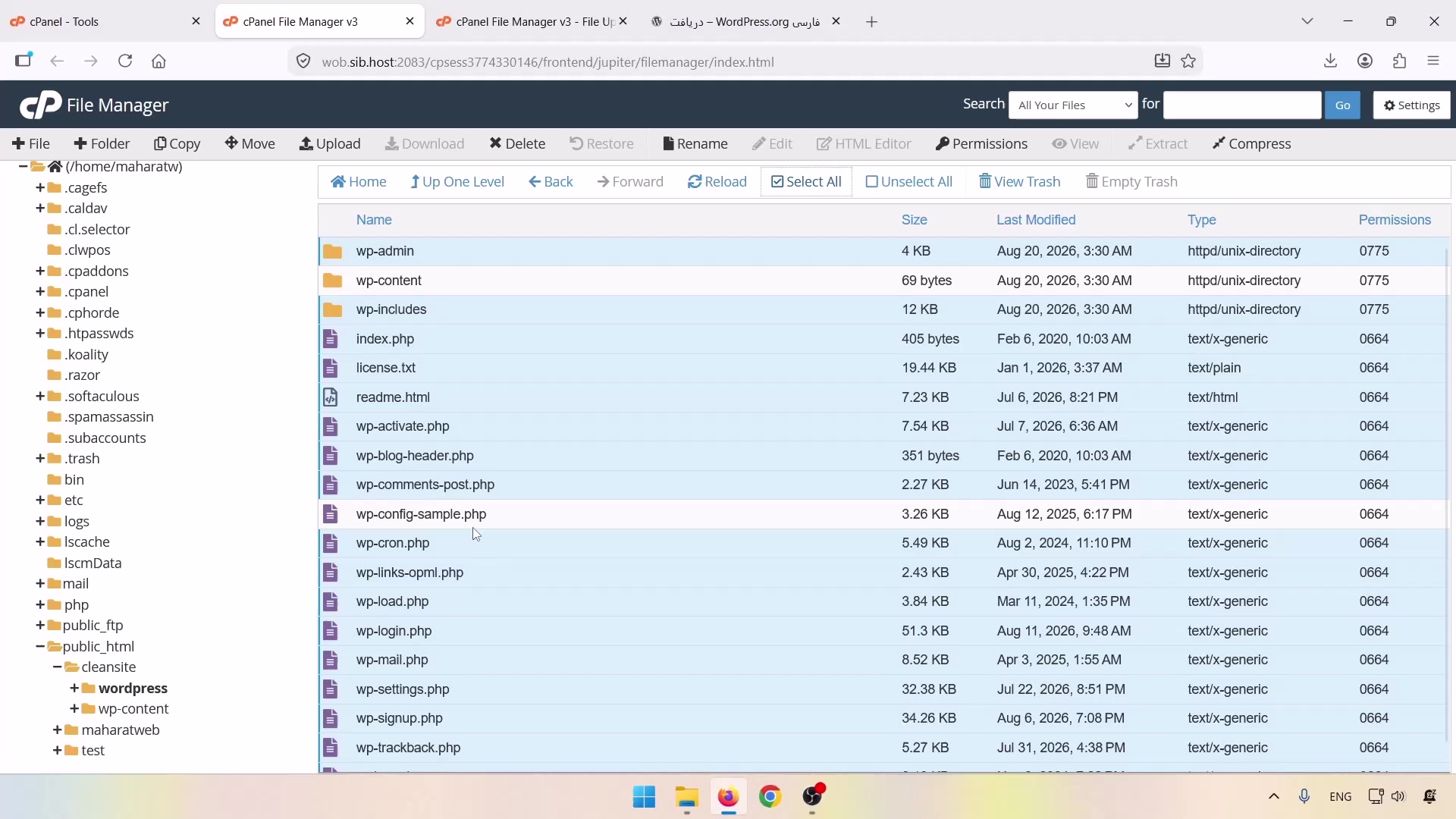Click the Back navigation button

[x=551, y=182]
